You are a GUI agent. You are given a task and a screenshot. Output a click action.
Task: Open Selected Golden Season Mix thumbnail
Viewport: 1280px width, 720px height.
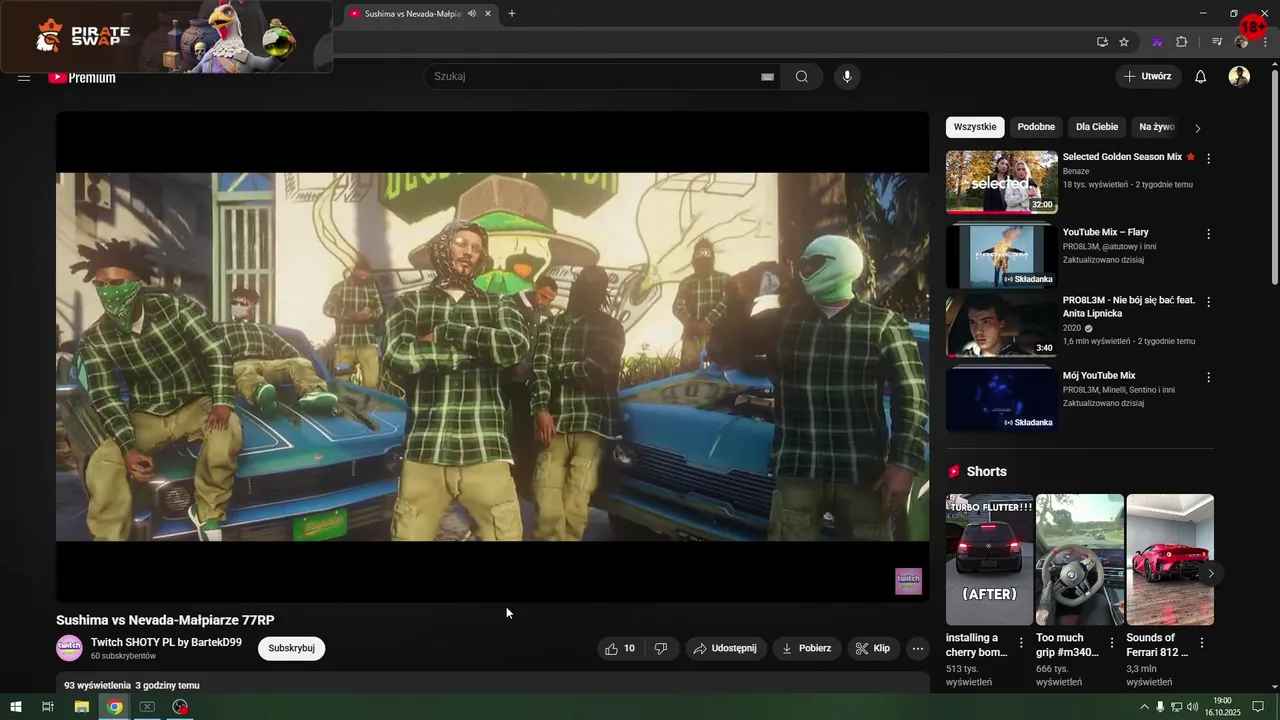(x=1002, y=182)
